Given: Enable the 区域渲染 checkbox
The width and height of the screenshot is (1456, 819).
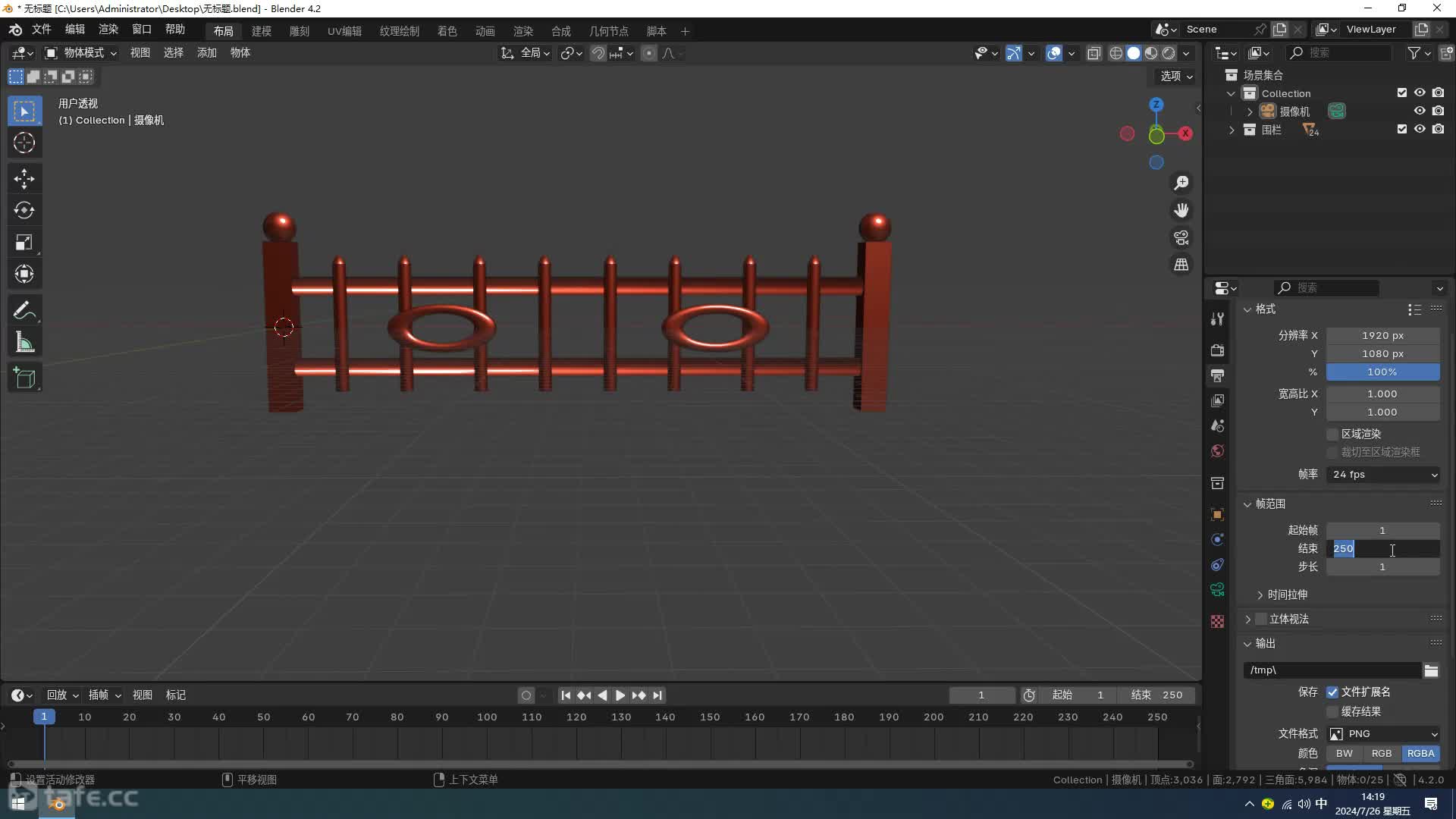Looking at the screenshot, I should coord(1332,434).
